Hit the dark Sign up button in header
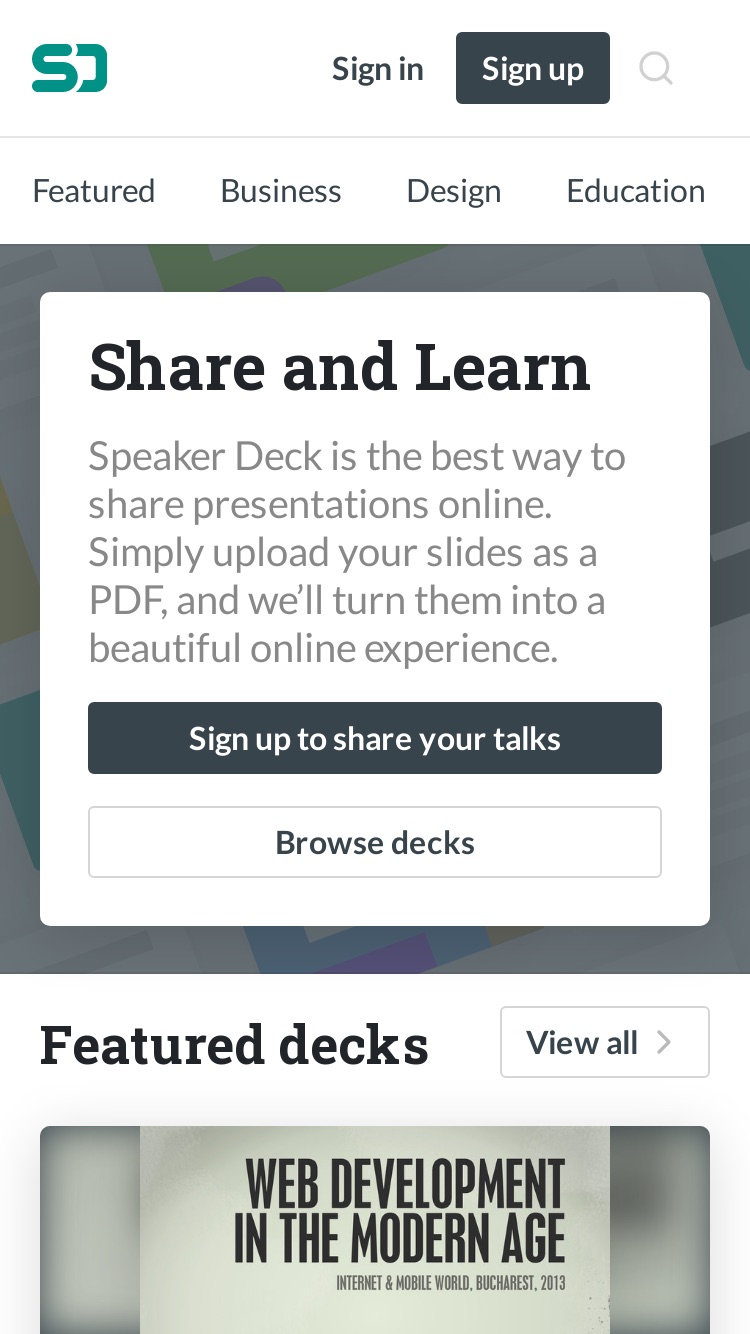Image resolution: width=750 pixels, height=1334 pixels. pyautogui.click(x=533, y=68)
